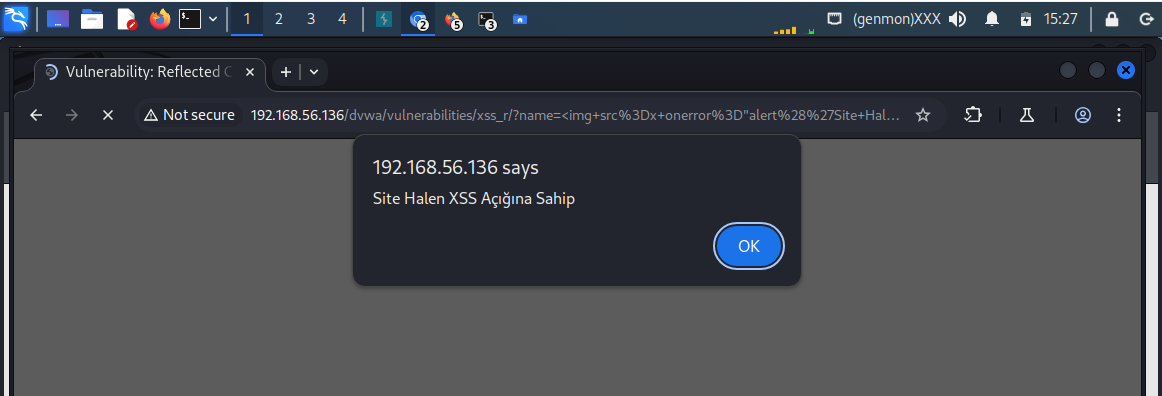Open the Chrome Labs flask icon
Screen dimensions: 1162x396
(x=1026, y=115)
